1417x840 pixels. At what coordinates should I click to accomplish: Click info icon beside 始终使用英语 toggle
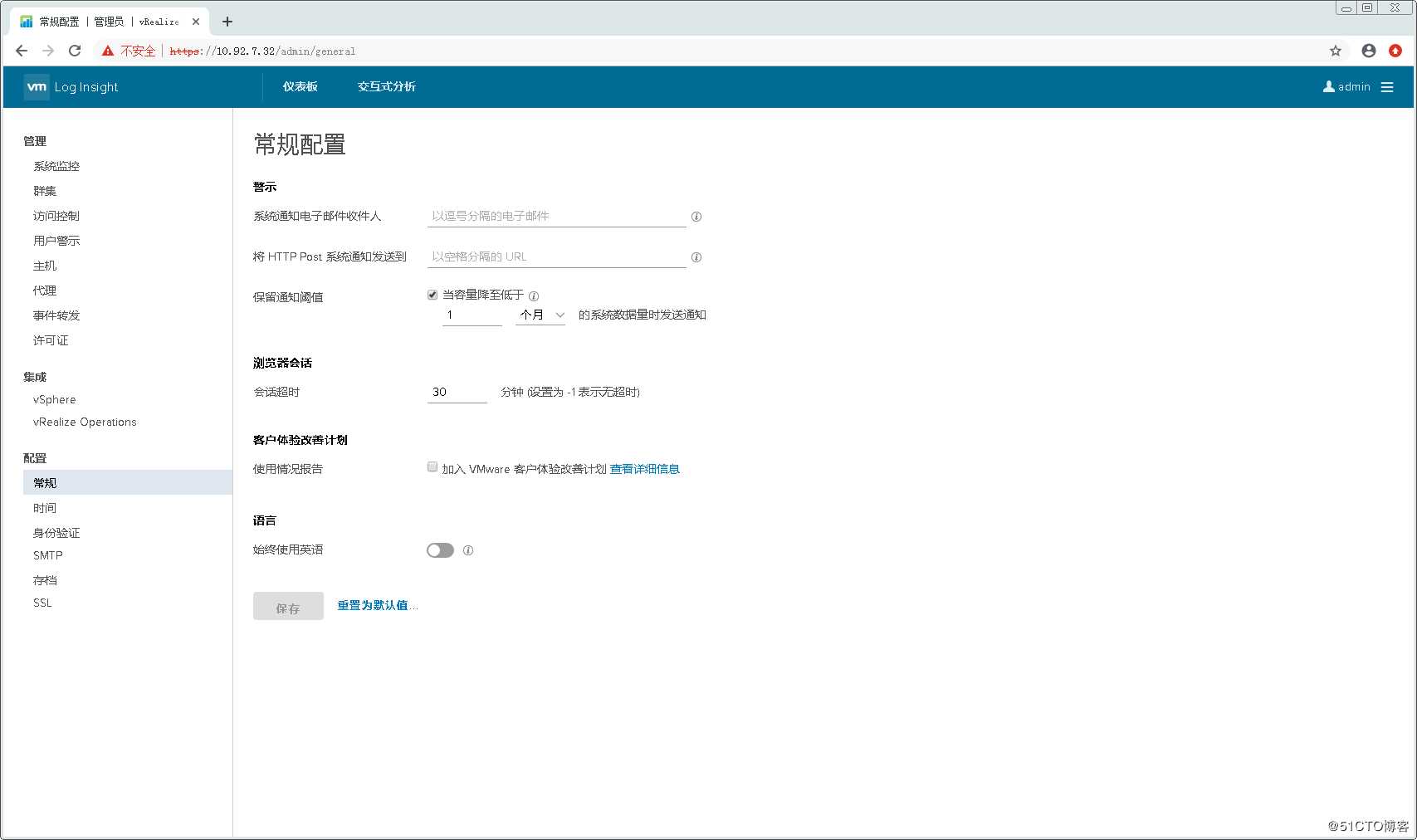coord(468,550)
